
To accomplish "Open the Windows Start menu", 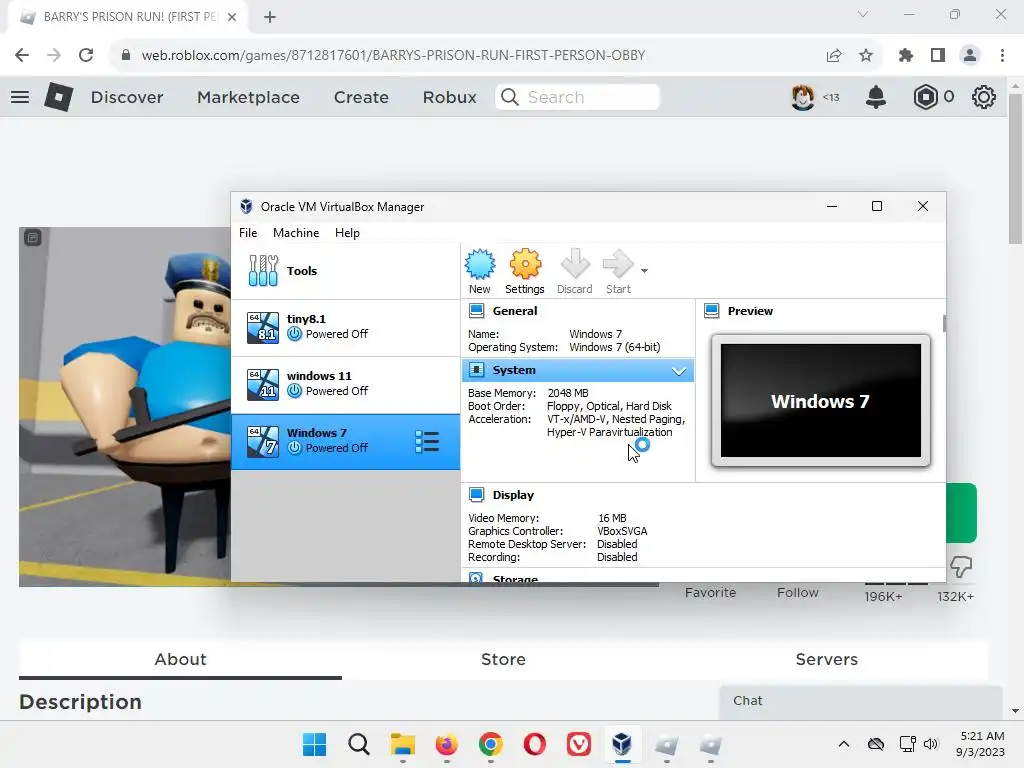I will (314, 744).
